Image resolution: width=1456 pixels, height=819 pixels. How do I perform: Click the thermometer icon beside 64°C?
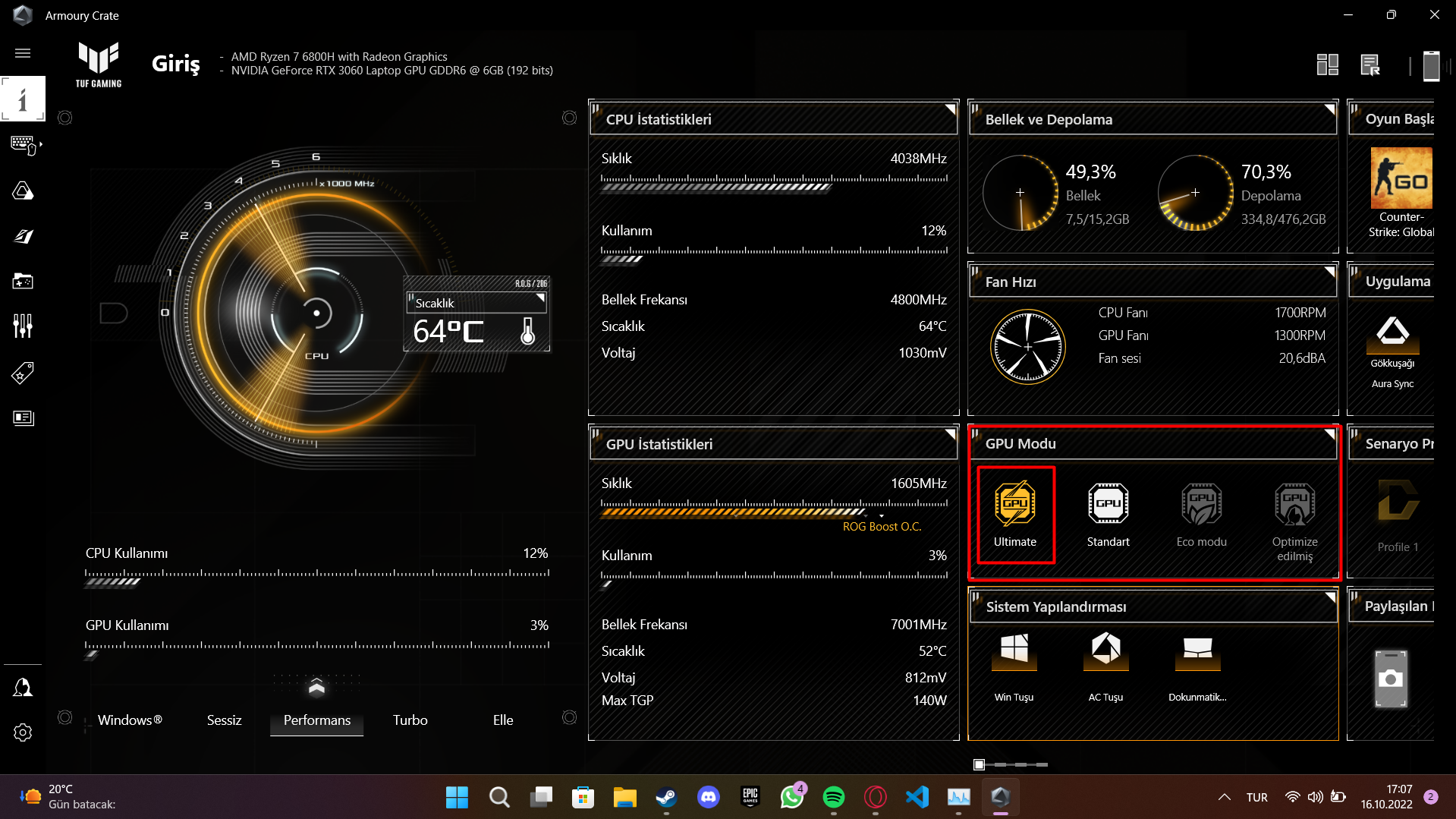528,331
